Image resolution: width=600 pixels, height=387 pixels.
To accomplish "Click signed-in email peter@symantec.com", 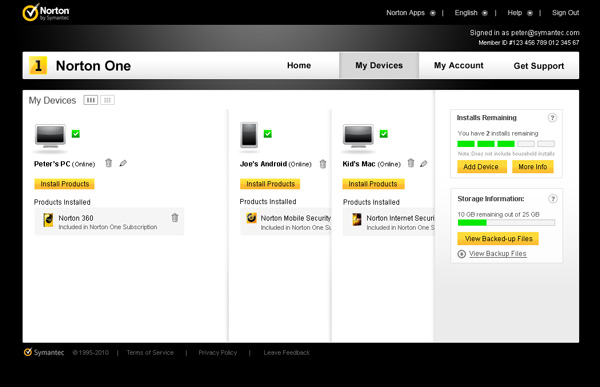I will pyautogui.click(x=545, y=33).
